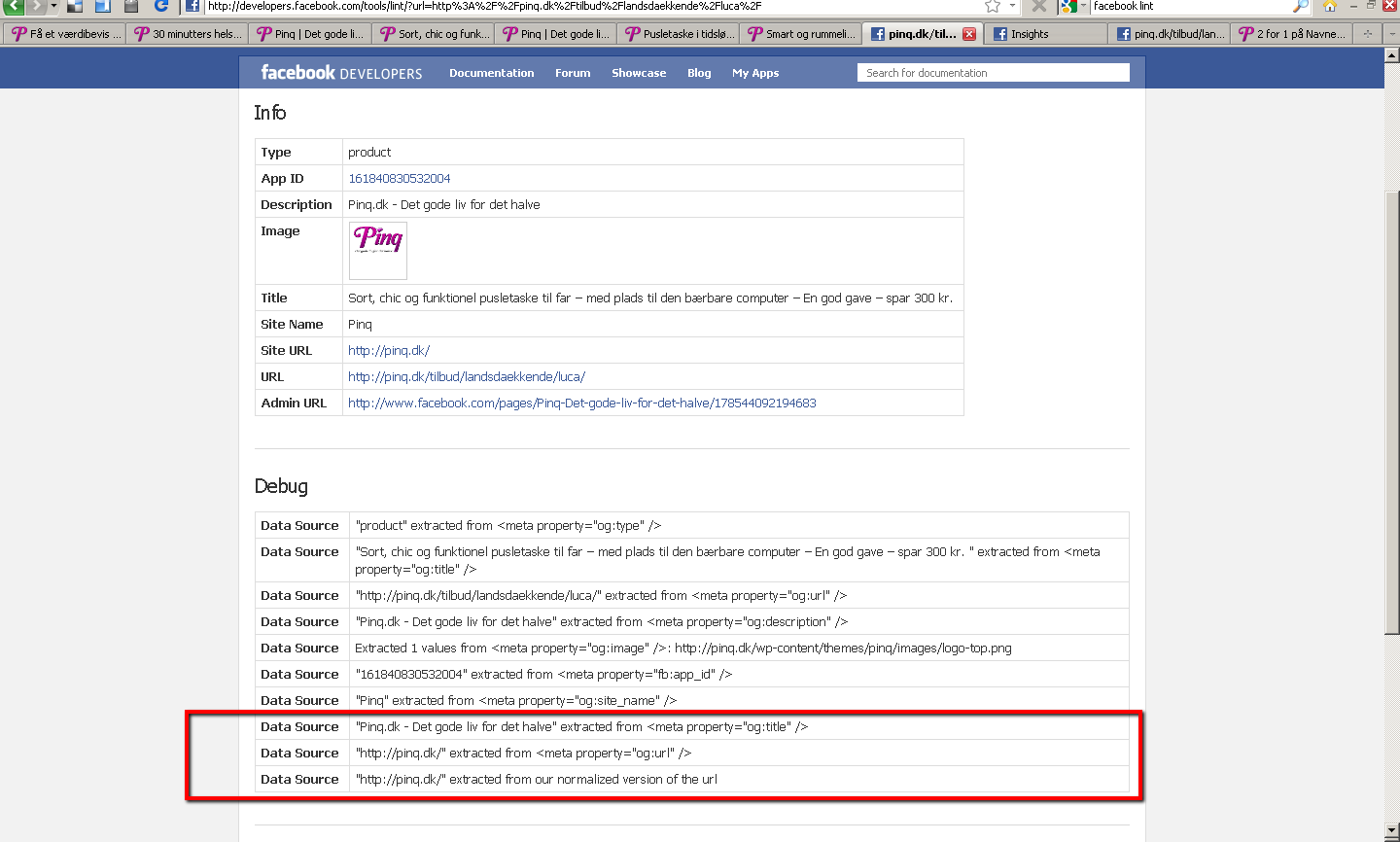The image size is (1400, 842).
Task: Click the scrollbar down arrow
Action: coord(1391,832)
